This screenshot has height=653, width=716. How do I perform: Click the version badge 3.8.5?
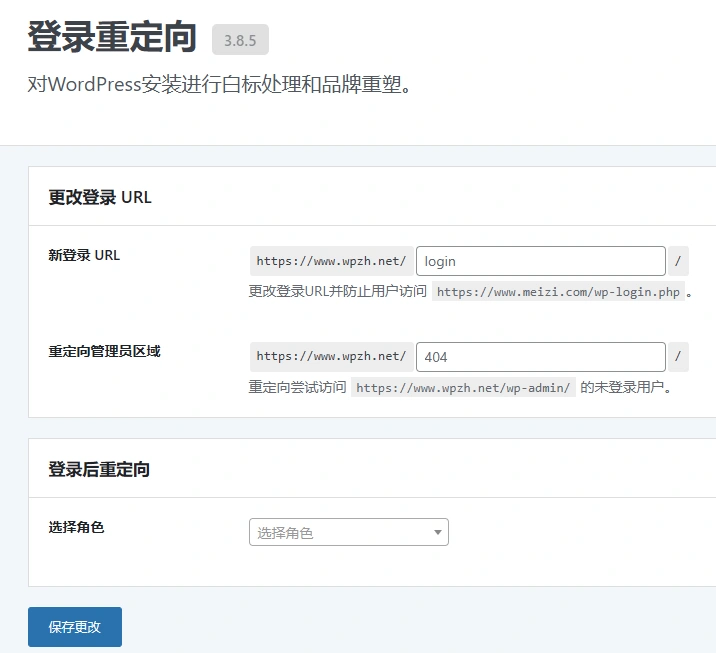point(240,40)
